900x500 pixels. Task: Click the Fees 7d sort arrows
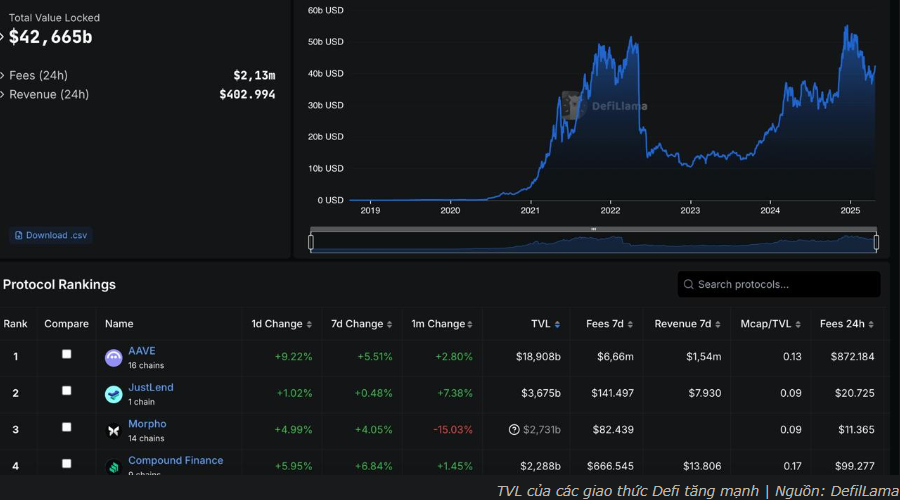point(630,324)
